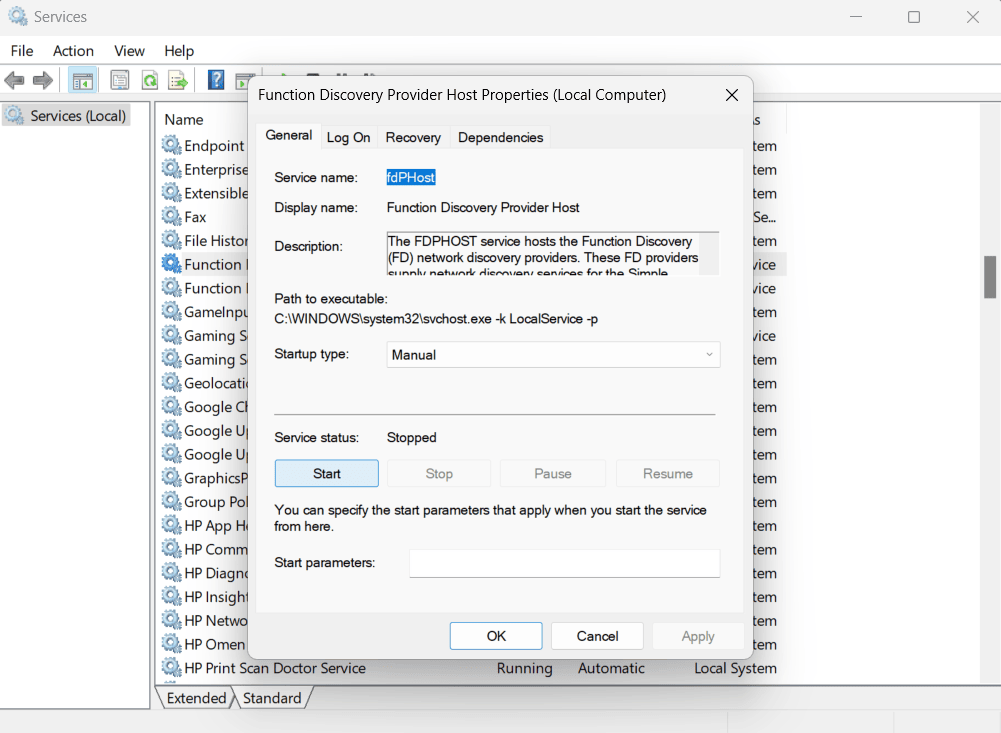Click the Back navigation arrow
This screenshot has height=733, width=1001.
(15, 79)
